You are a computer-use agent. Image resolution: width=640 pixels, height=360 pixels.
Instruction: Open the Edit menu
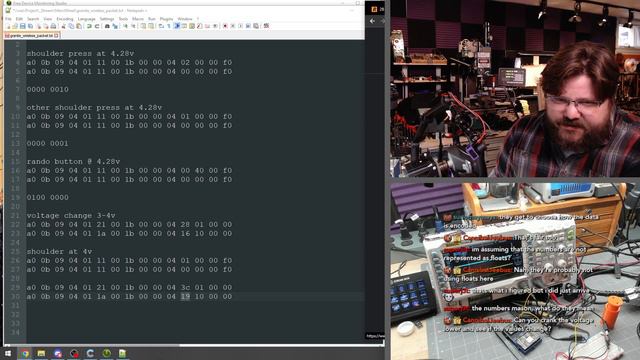pos(19,19)
